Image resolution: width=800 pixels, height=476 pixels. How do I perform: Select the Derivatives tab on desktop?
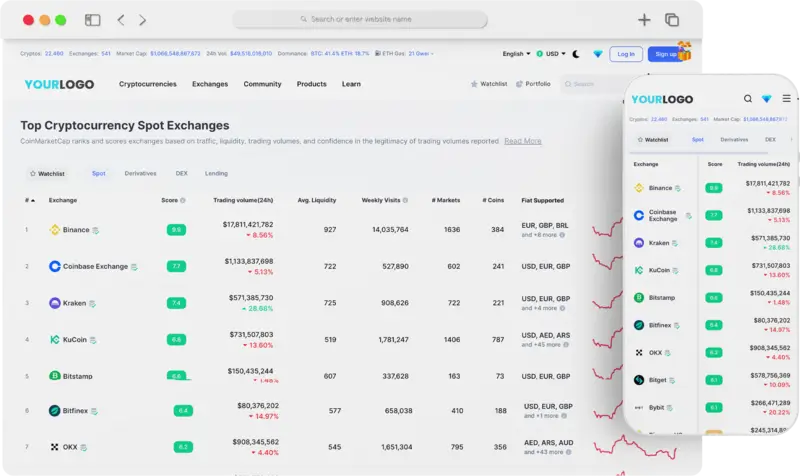(x=140, y=173)
